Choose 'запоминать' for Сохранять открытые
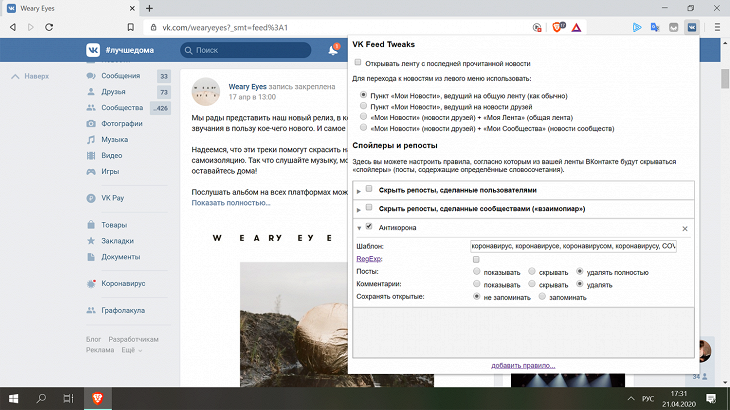Image resolution: width=730 pixels, height=410 pixels. coord(542,297)
